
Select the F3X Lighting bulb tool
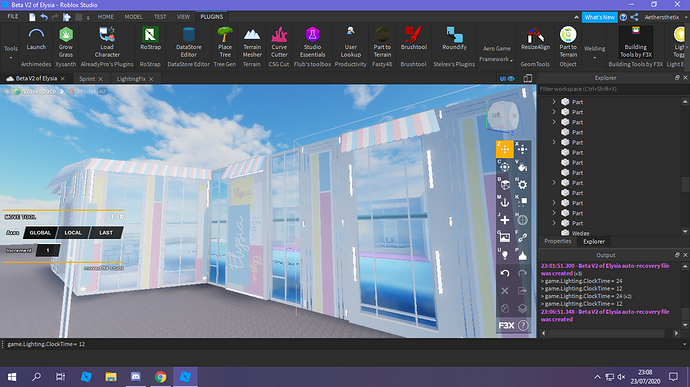504,255
